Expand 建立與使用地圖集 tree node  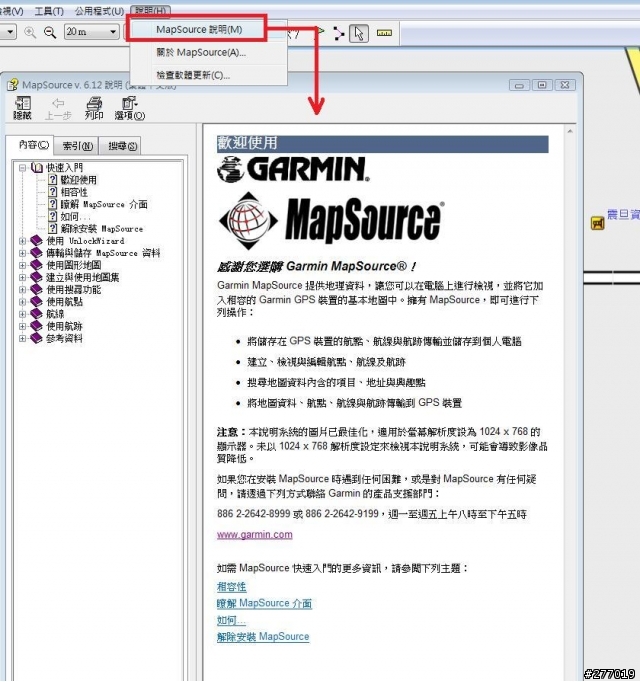click(22, 277)
